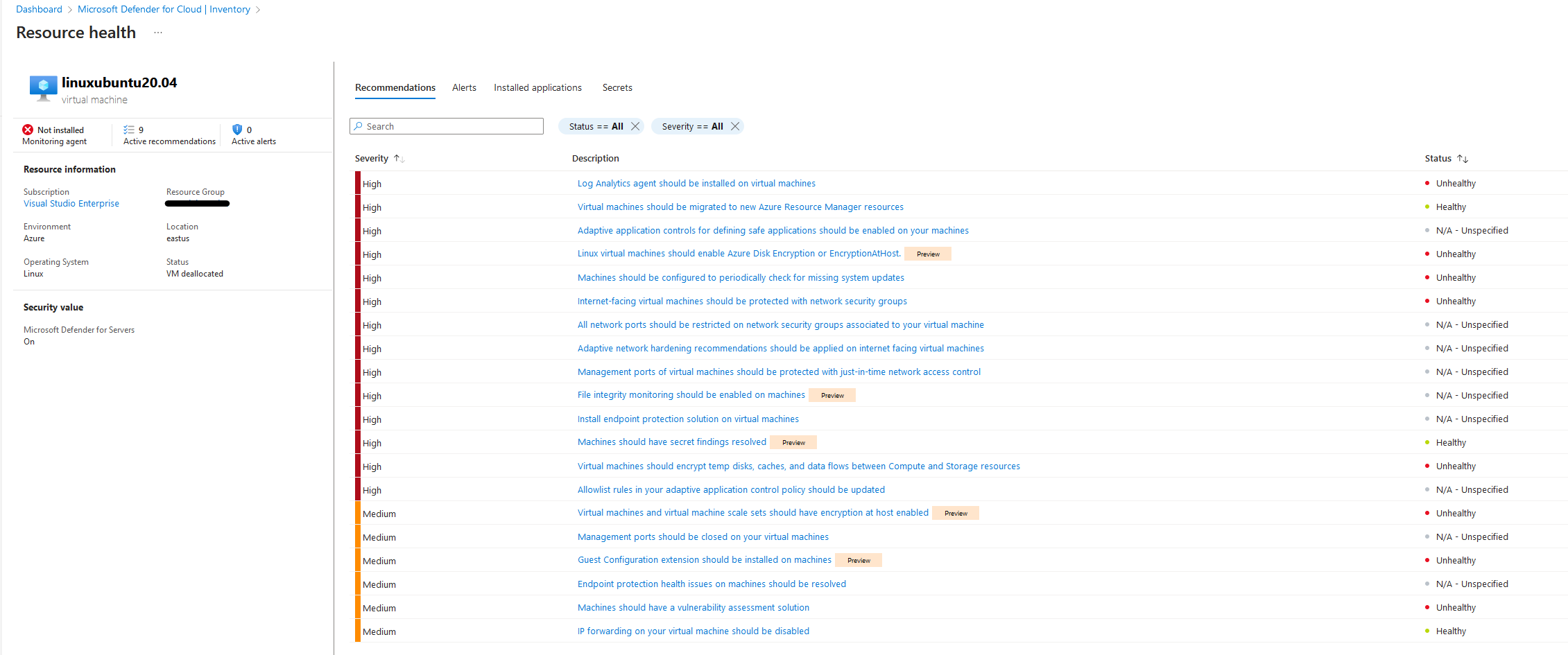Open encryption at host enabled recommendation
The image size is (1568, 655).
click(753, 513)
